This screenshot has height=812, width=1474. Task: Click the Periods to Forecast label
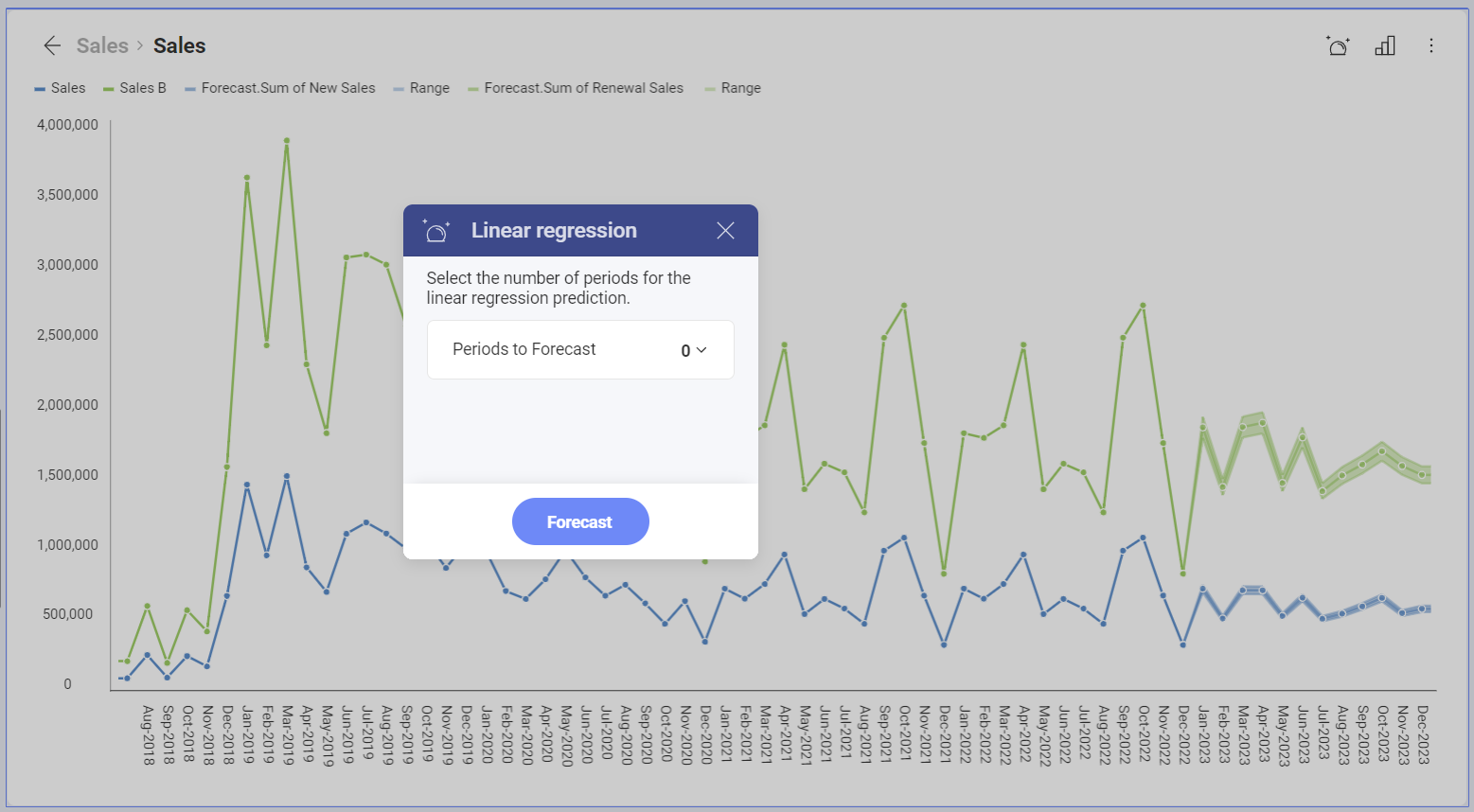(x=524, y=349)
